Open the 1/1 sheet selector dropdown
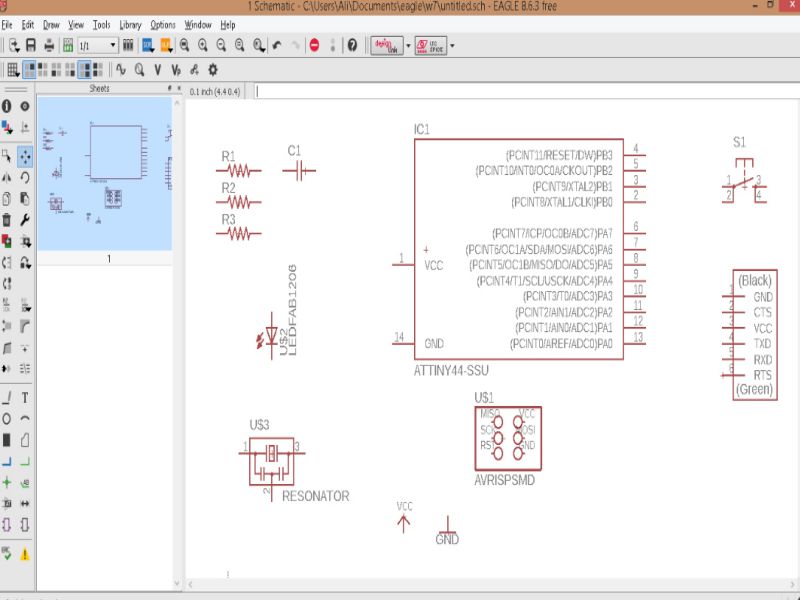 tap(98, 45)
